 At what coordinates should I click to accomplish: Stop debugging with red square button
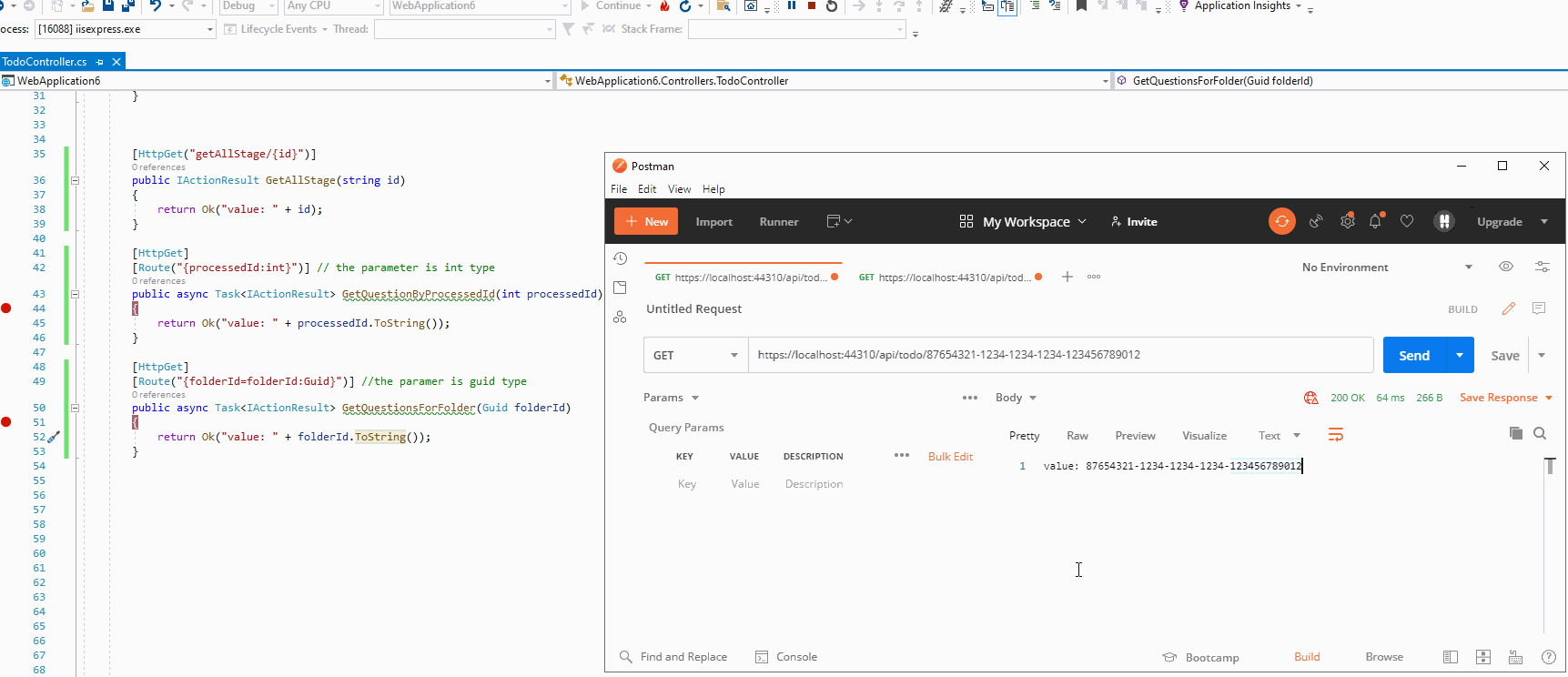pyautogui.click(x=812, y=5)
